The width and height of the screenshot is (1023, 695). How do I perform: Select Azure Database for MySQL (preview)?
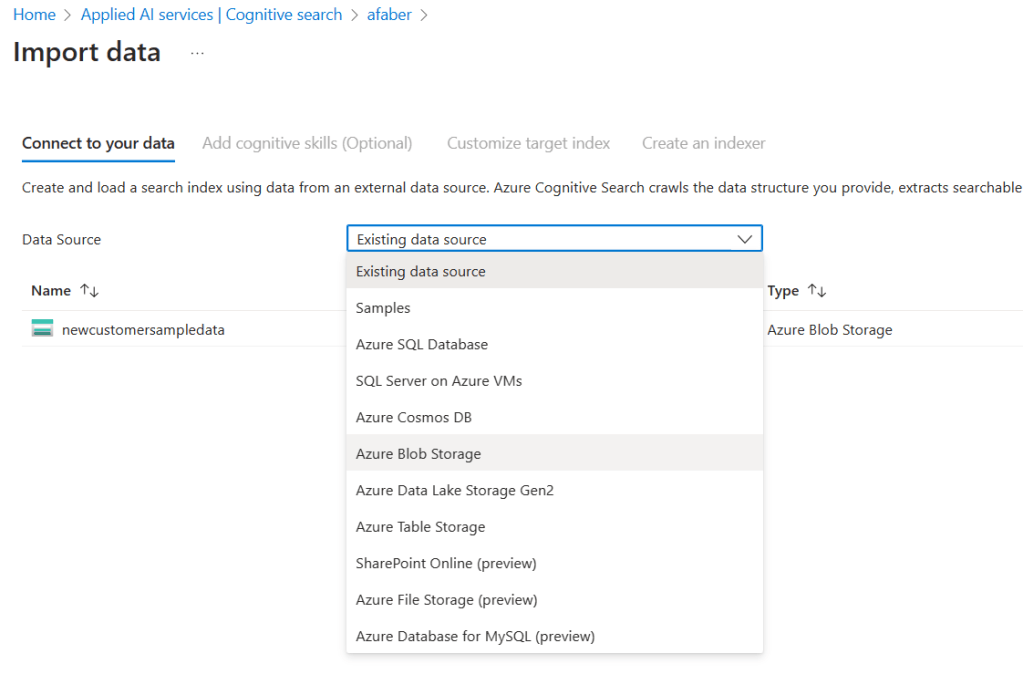[475, 636]
